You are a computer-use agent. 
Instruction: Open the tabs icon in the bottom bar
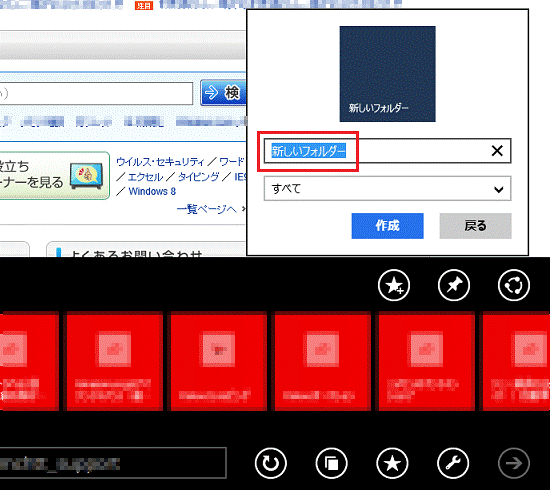coord(331,463)
